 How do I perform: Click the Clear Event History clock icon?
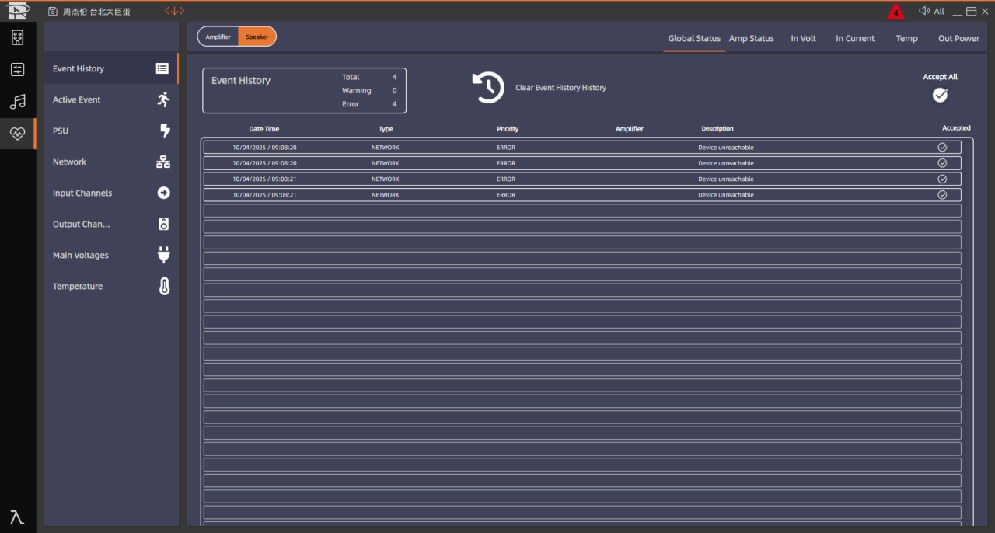(487, 88)
